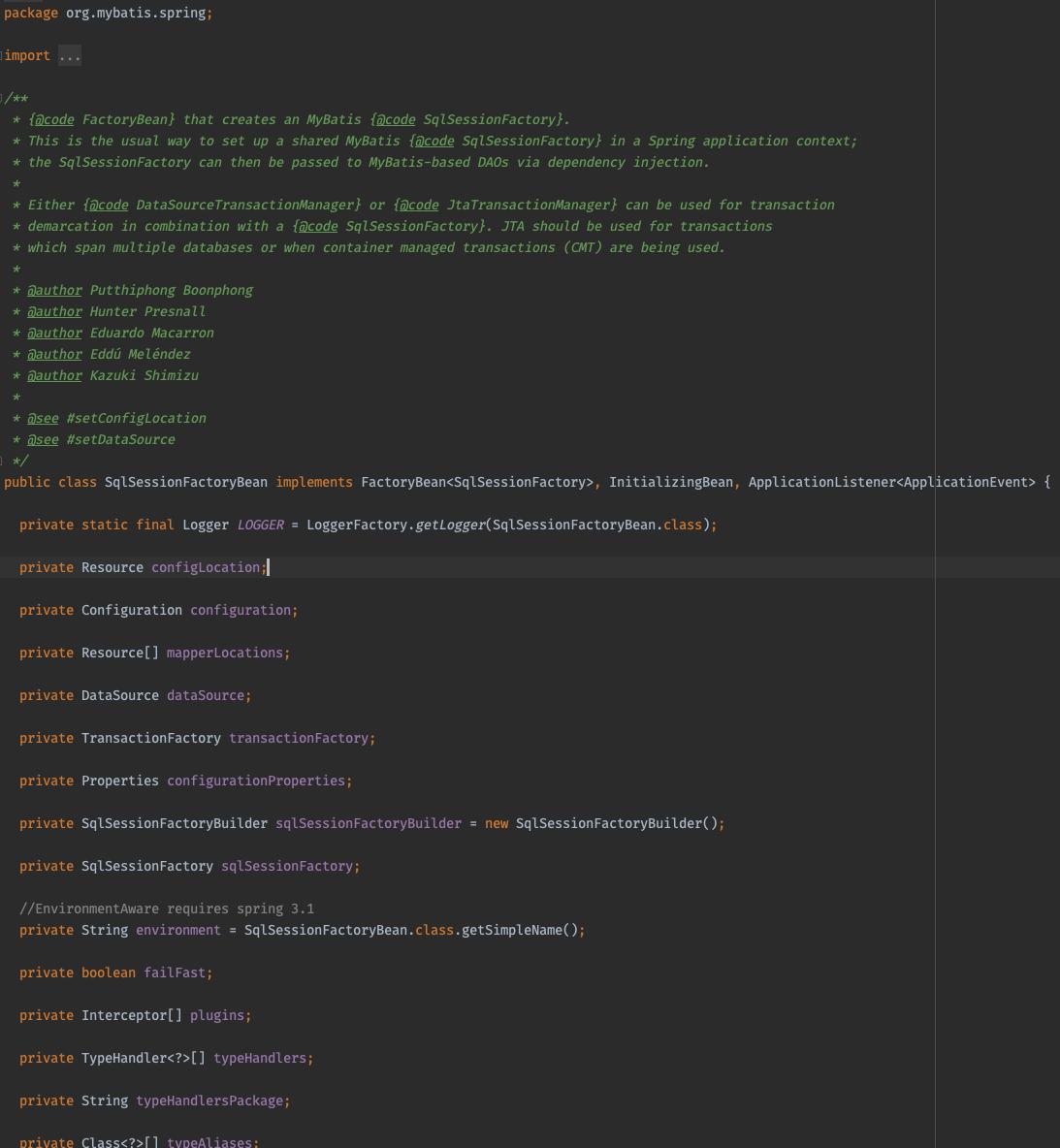Viewport: 1060px width, 1148px height.
Task: Place caret on the configurationProperties field
Action: pos(256,781)
